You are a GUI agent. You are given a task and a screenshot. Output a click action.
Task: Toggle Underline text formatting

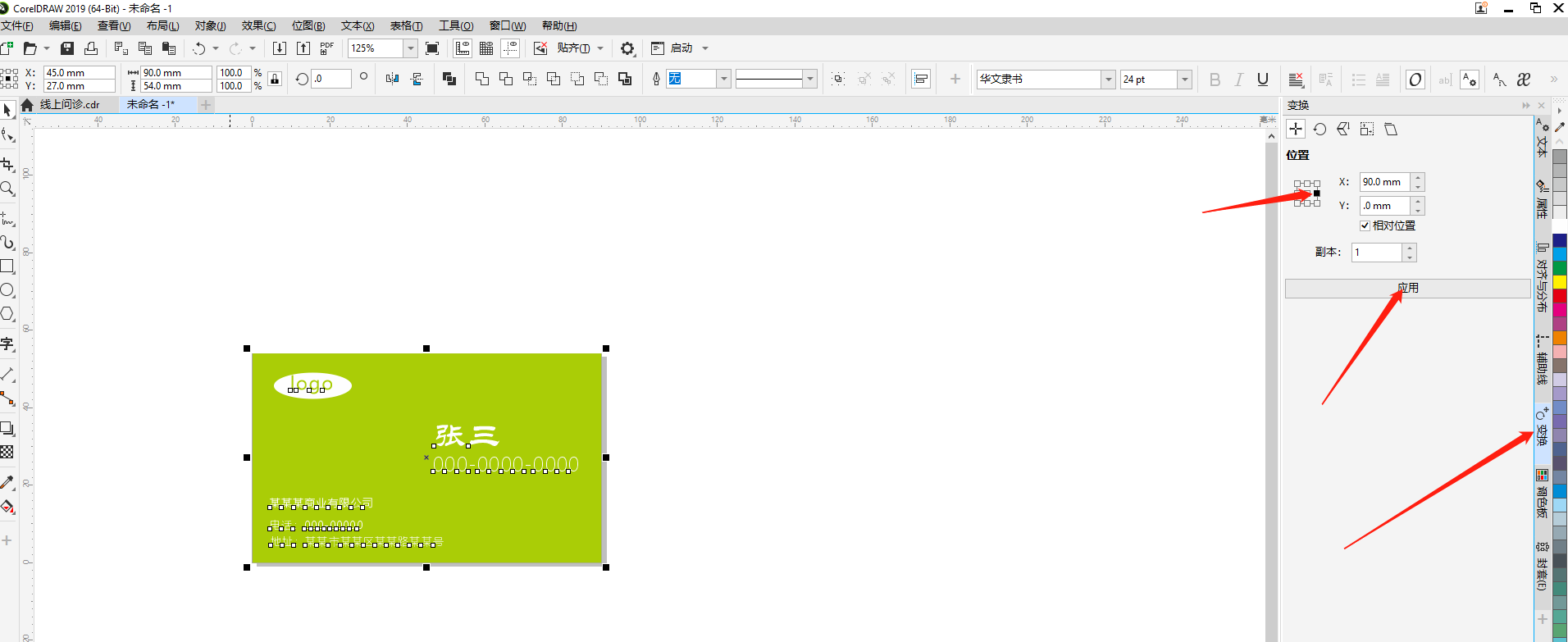[x=1263, y=79]
